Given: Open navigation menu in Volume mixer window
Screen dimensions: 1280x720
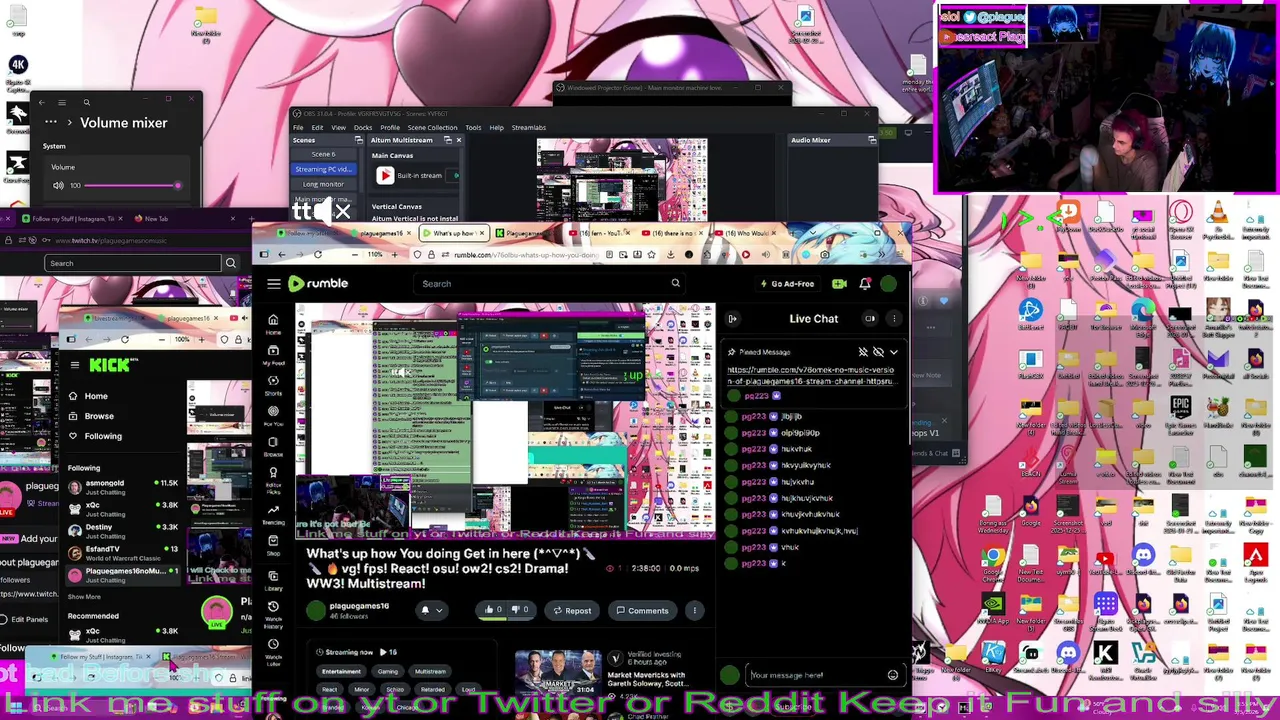Looking at the screenshot, I should tap(61, 102).
